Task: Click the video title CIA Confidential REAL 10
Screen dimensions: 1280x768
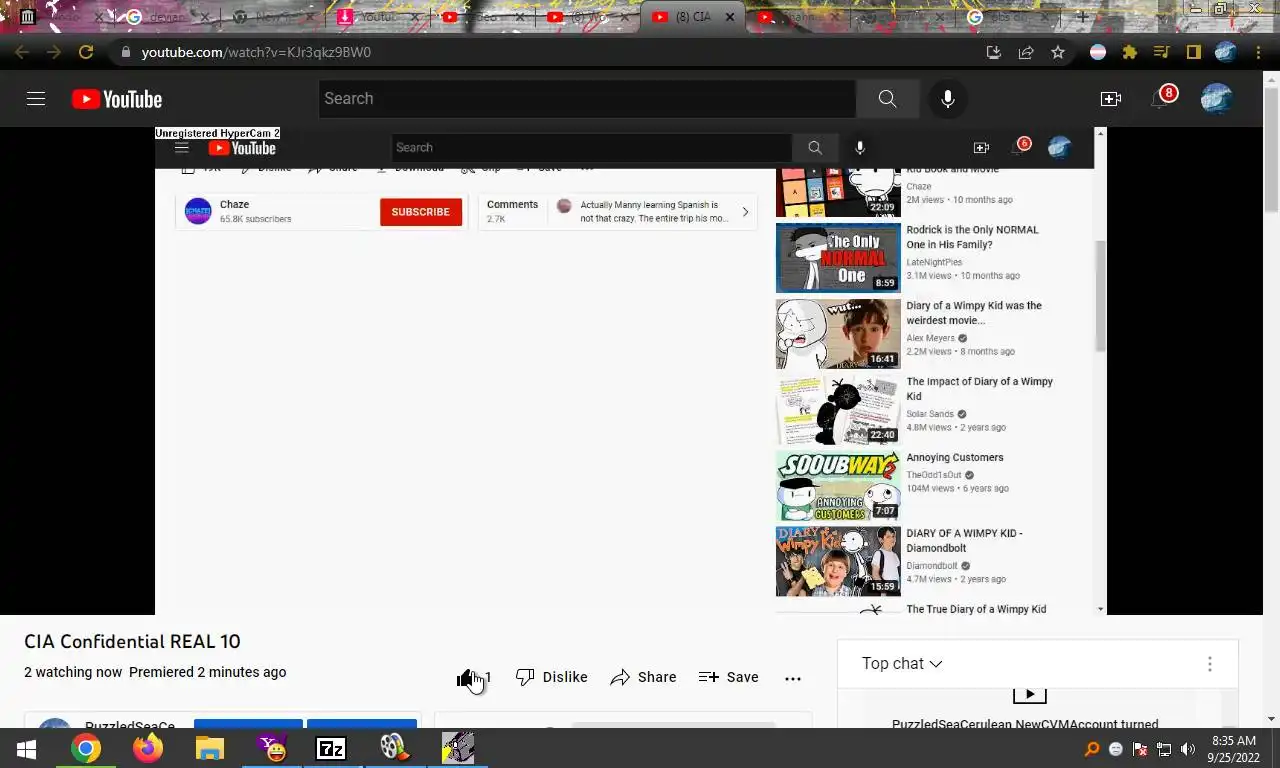Action: click(x=132, y=642)
